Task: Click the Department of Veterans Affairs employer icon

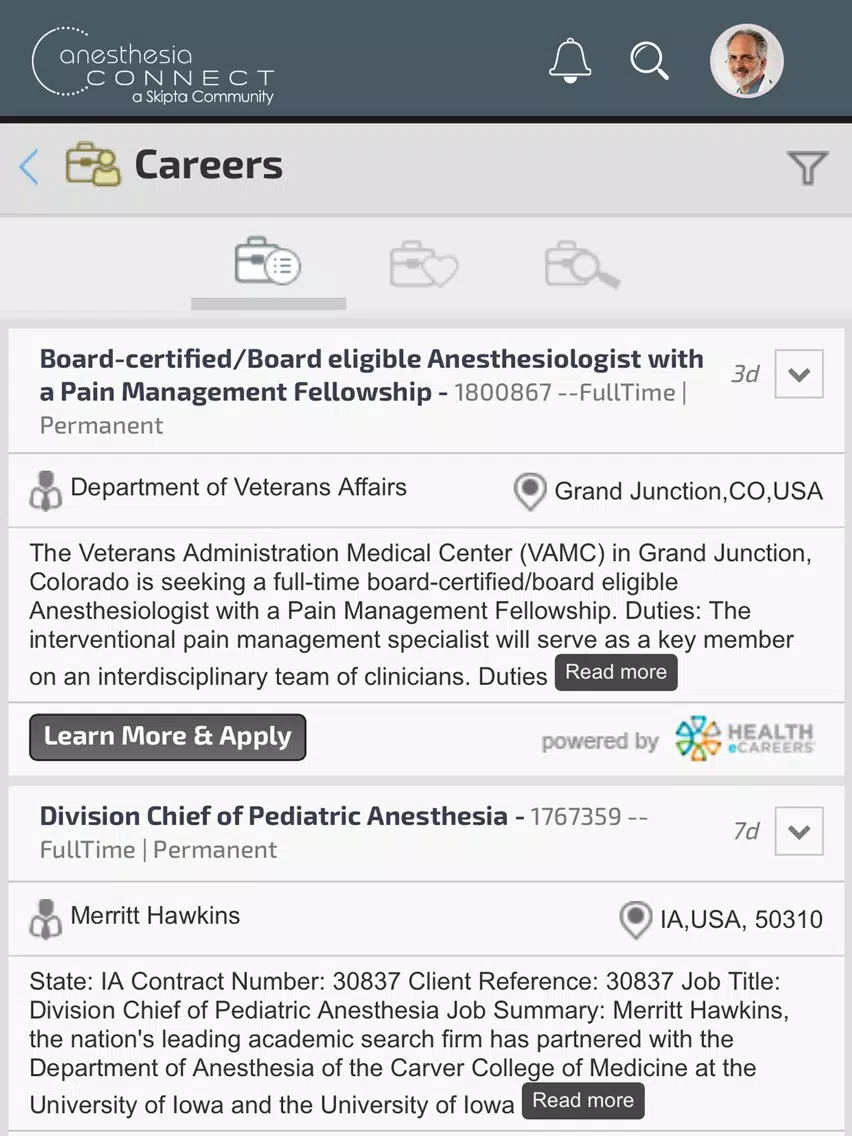Action: (45, 491)
